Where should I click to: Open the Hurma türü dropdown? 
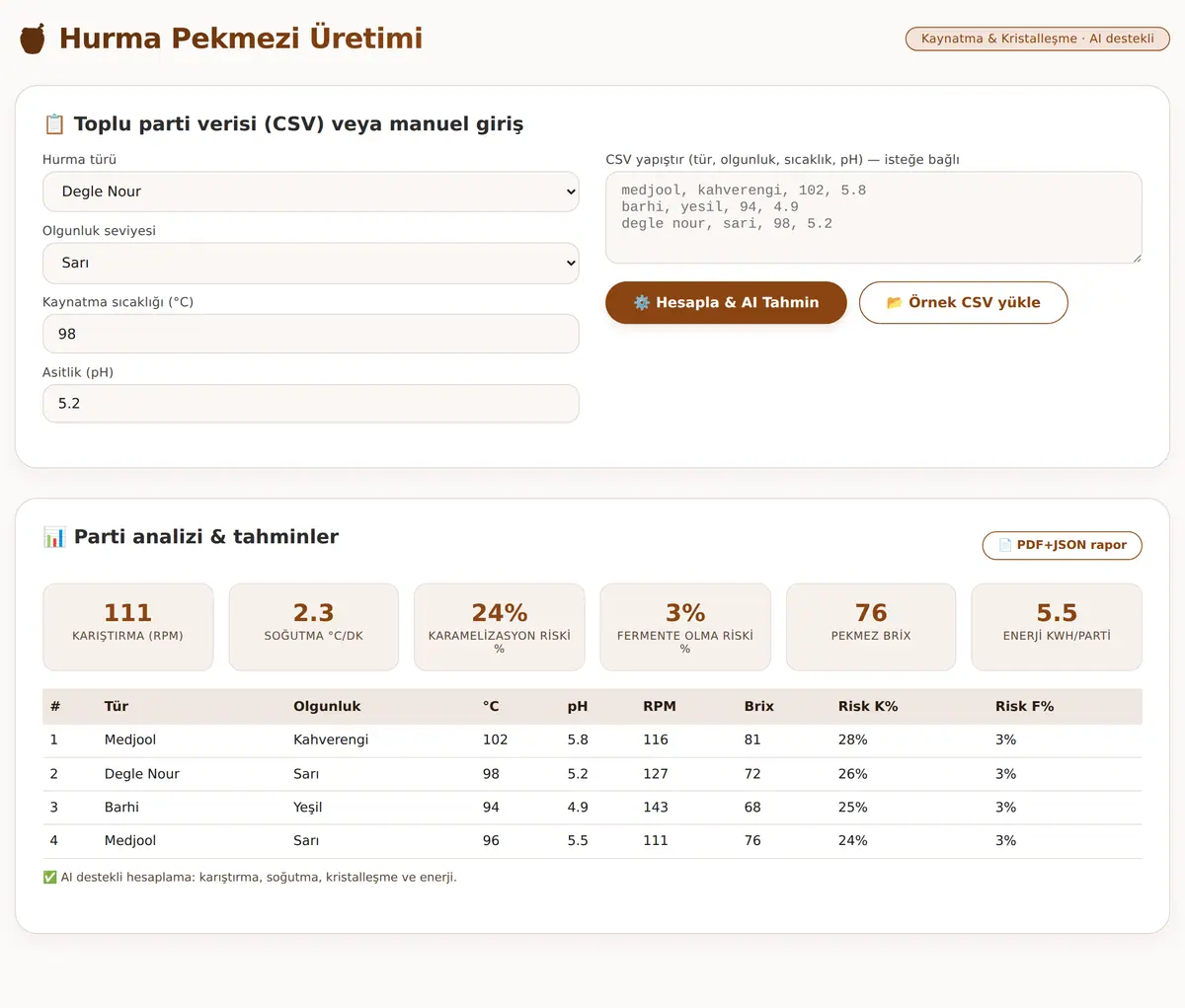click(311, 192)
